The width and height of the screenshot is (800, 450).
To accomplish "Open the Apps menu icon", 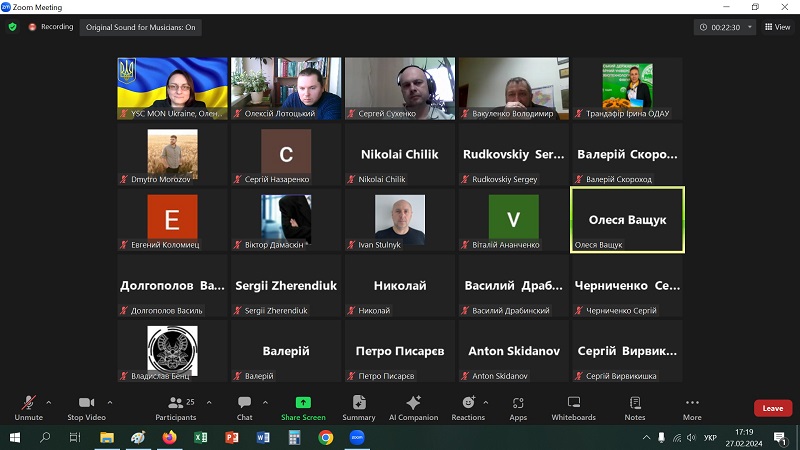I will [x=518, y=406].
